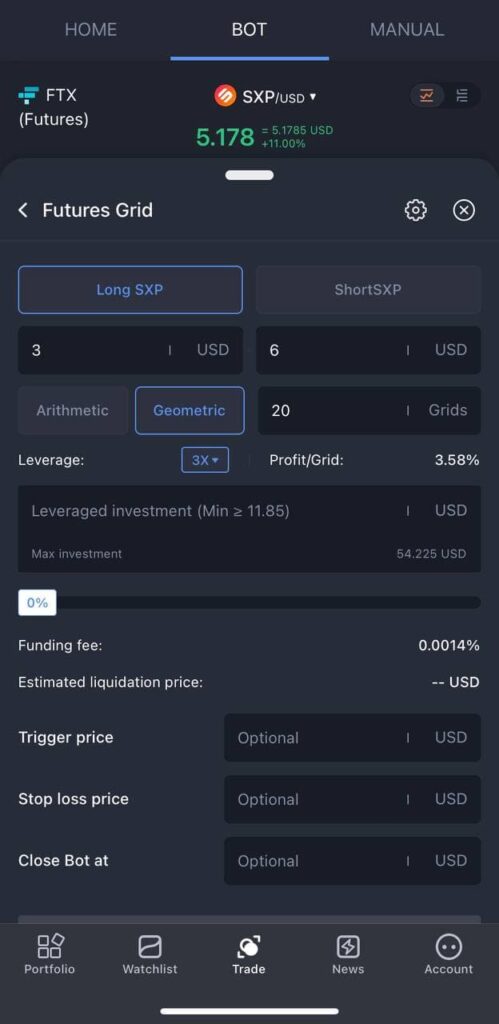Open the Portfolio section
Viewport: 499px width, 1024px height.
(x=50, y=955)
